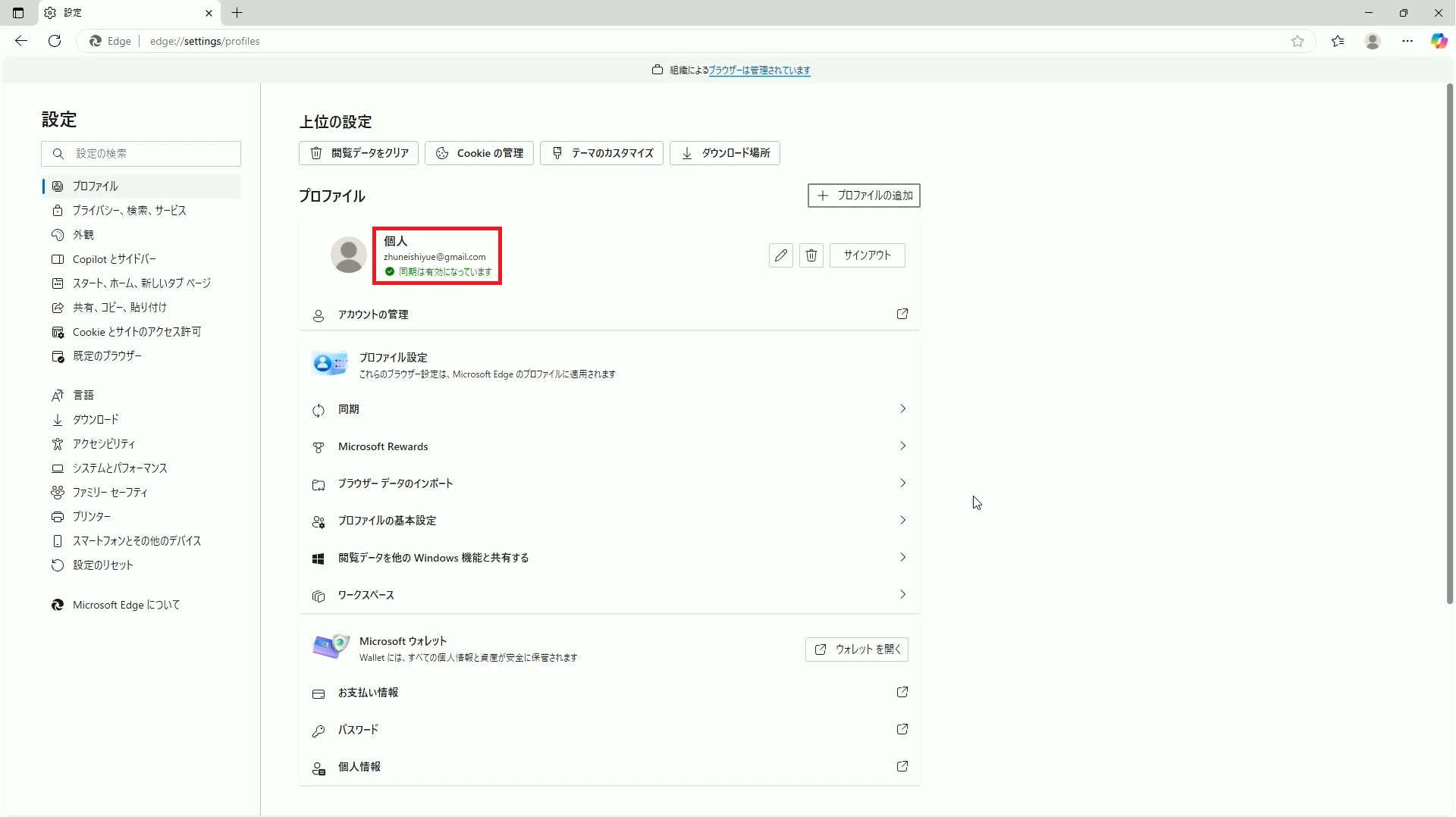Click the profile avatar in toolbar
This screenshot has width=1456, height=817.
1373,41
